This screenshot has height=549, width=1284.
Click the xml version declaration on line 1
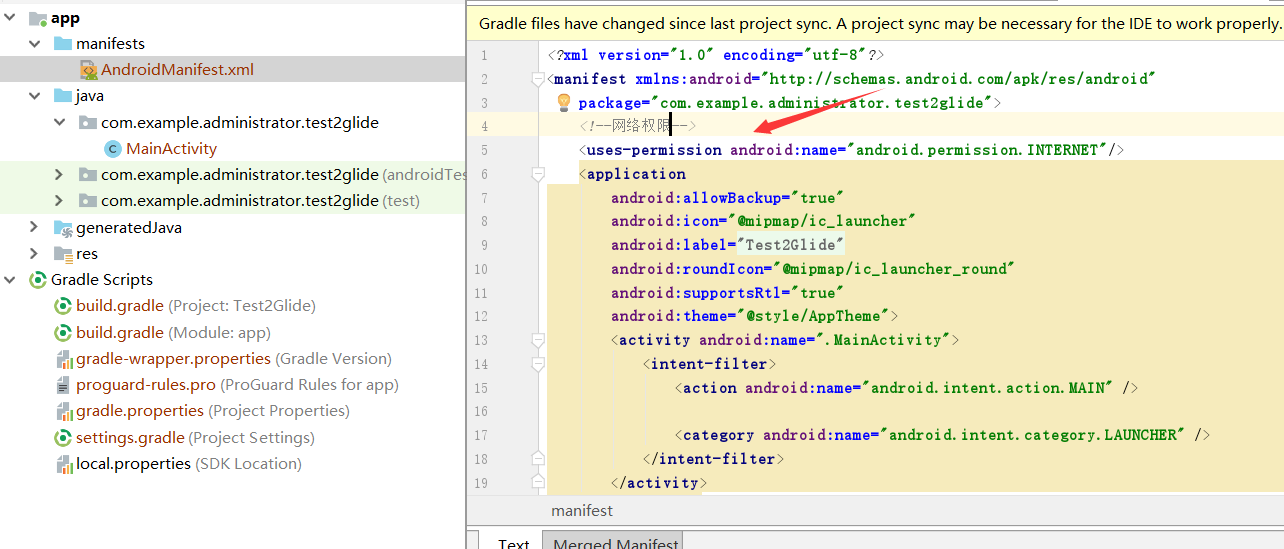click(716, 55)
